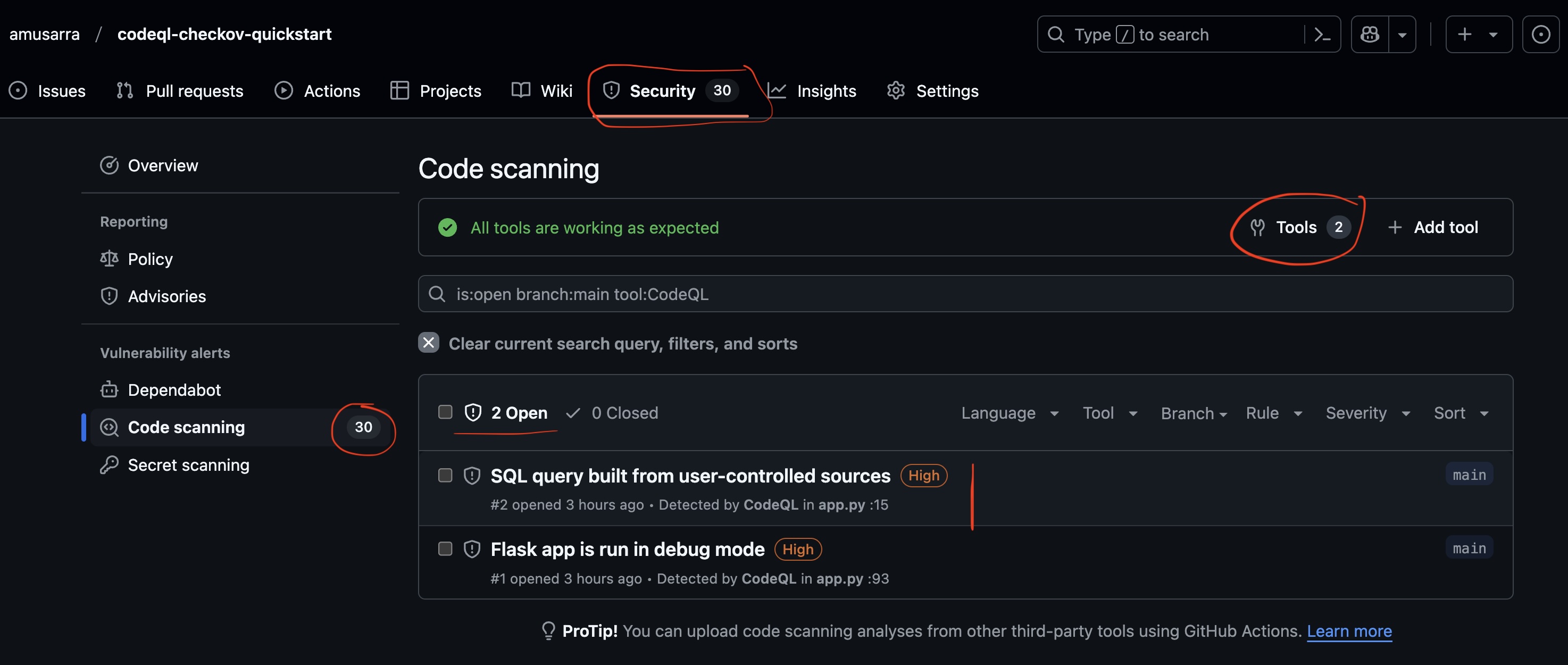Click the Advisories shield icon
The width and height of the screenshot is (1568, 665).
(109, 296)
